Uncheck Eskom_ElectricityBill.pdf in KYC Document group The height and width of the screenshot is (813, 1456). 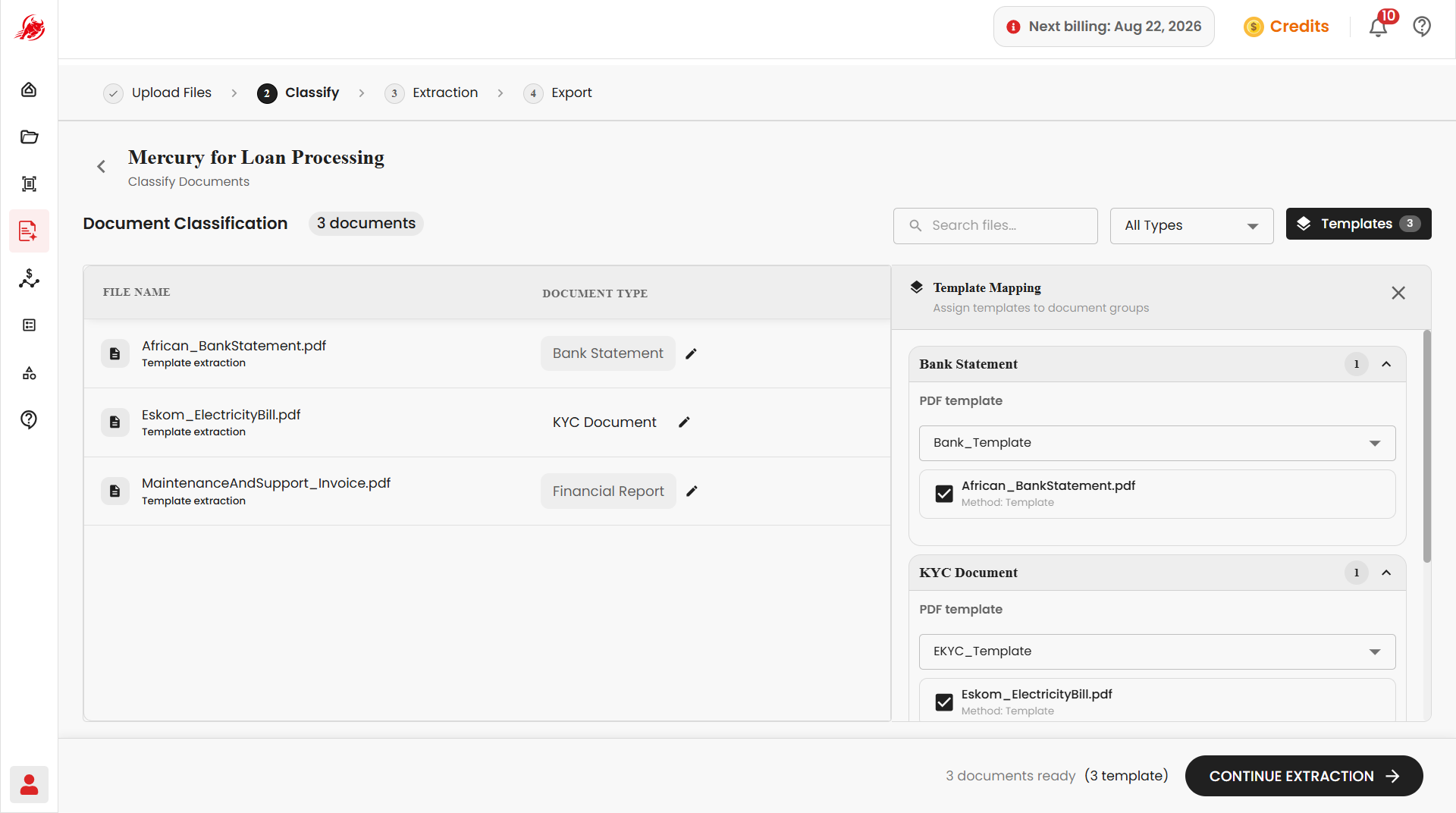[x=944, y=702]
